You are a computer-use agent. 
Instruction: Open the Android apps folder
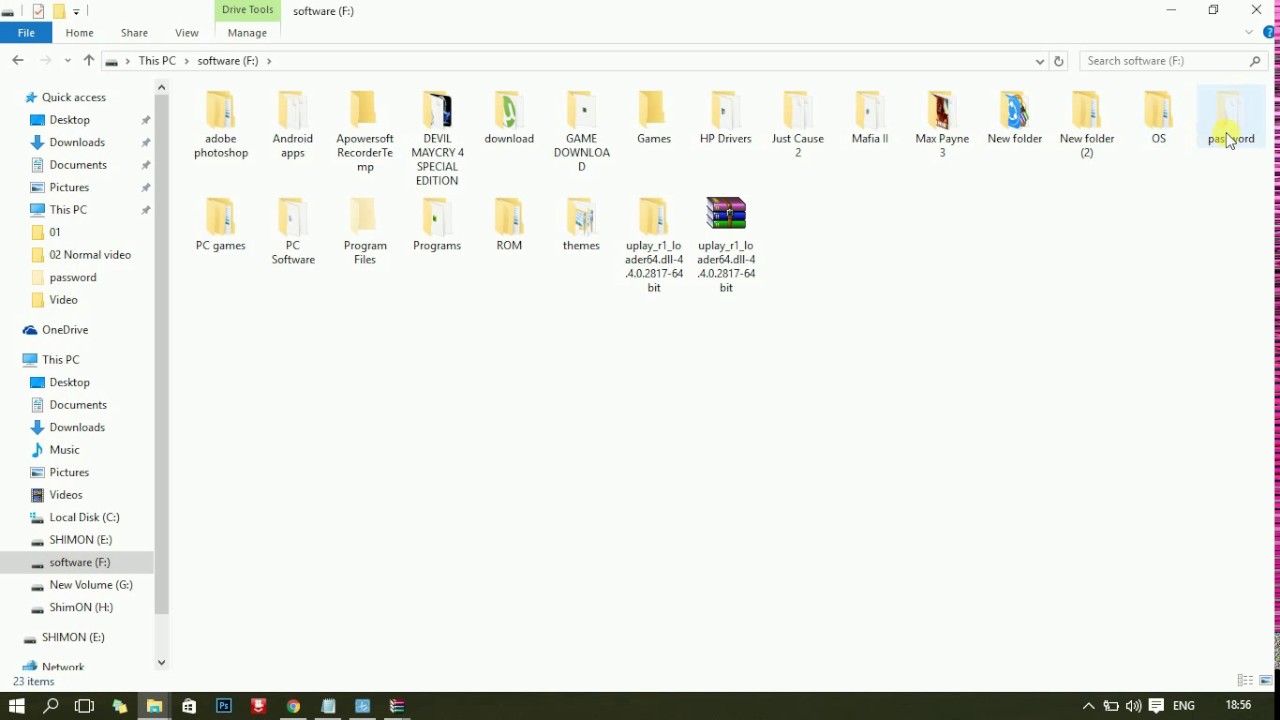coord(293,124)
